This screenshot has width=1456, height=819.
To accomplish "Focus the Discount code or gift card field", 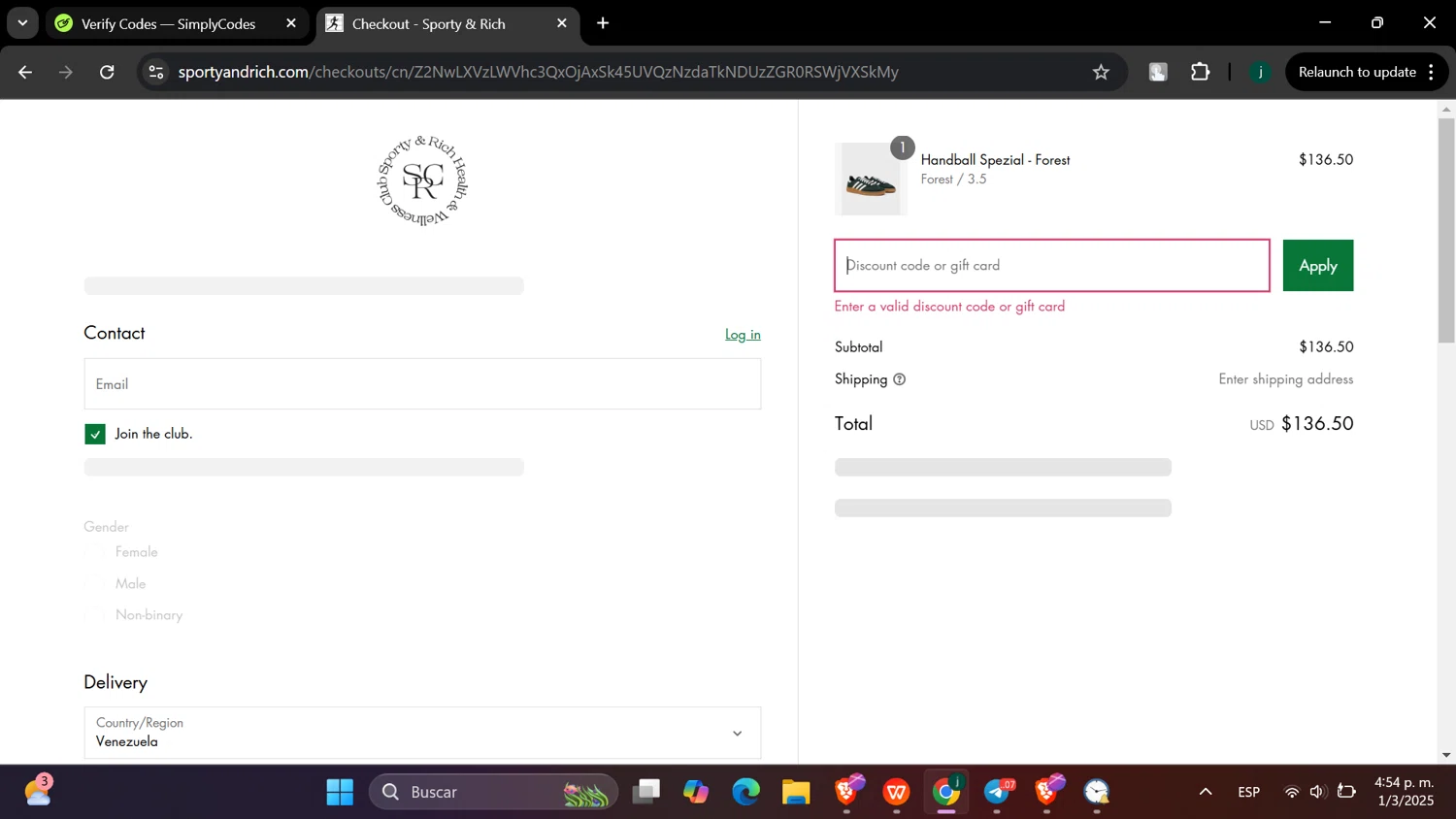I will click(x=1052, y=266).
